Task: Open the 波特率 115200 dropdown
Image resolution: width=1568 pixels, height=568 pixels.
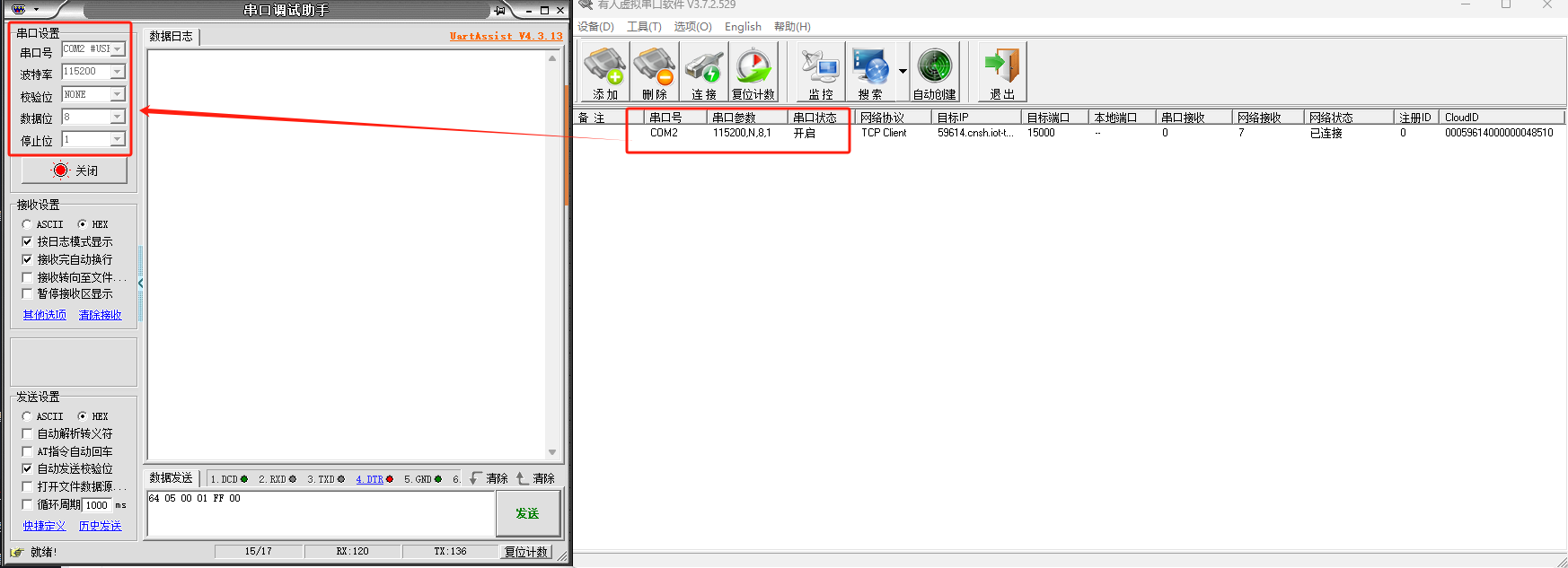Action: (118, 72)
